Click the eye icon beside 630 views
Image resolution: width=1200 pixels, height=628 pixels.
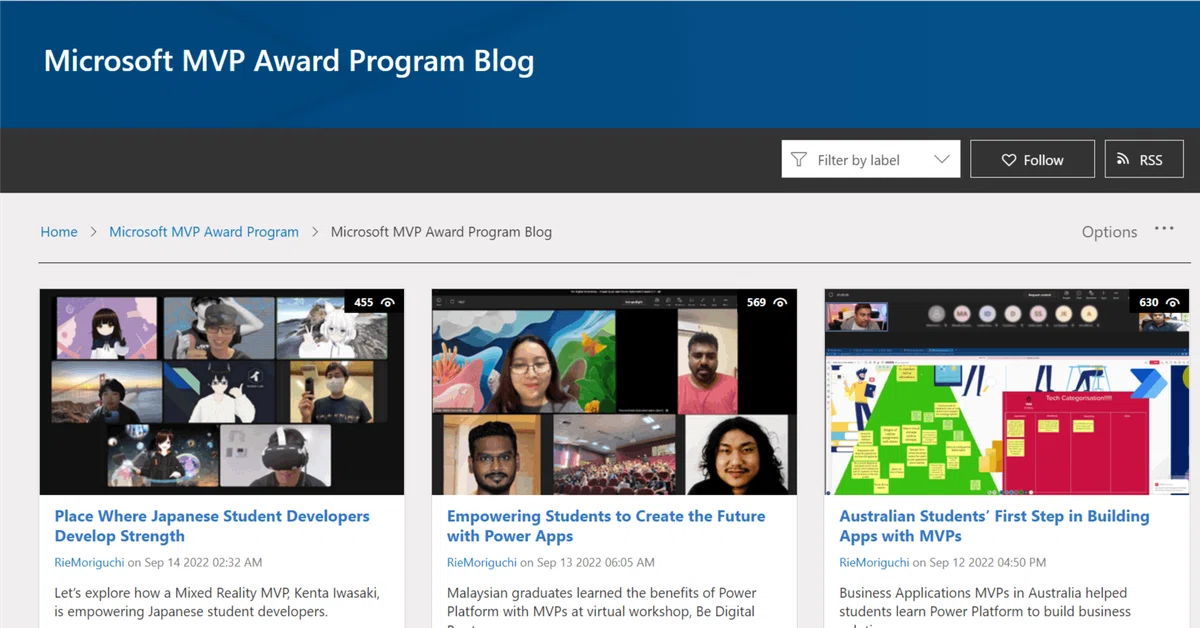coord(1173,302)
